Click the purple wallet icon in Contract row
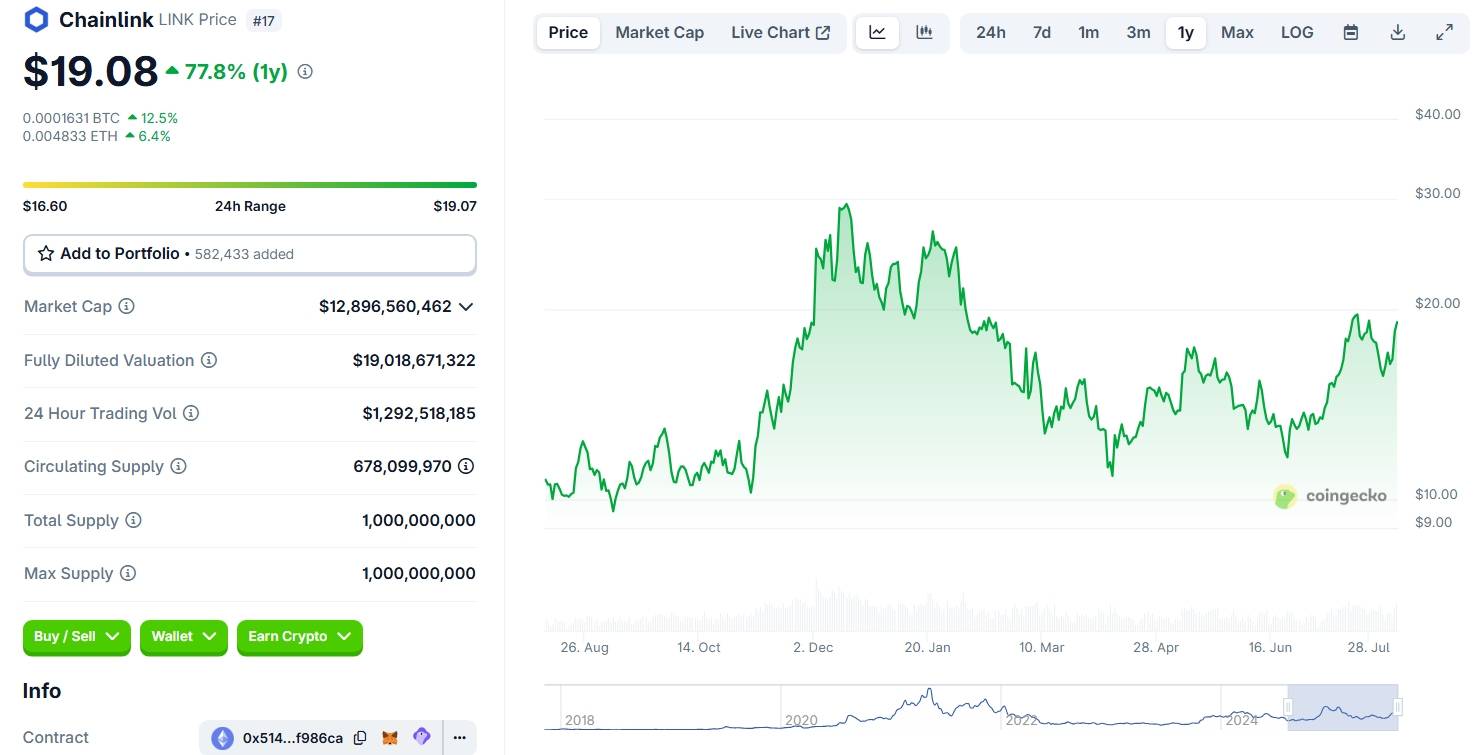 point(422,737)
